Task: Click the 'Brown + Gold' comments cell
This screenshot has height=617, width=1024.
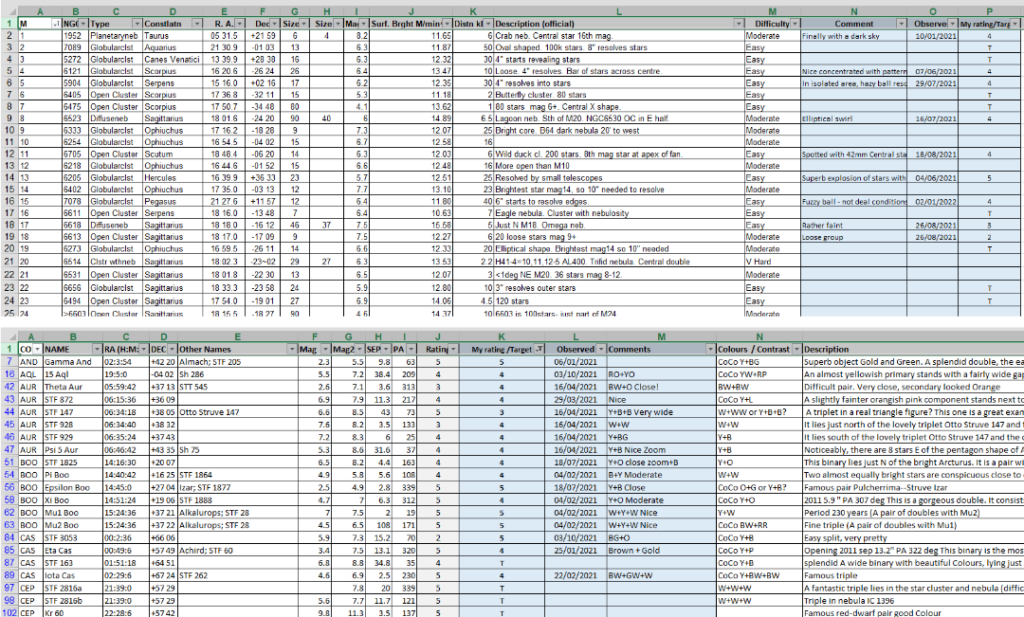Action: pos(661,550)
